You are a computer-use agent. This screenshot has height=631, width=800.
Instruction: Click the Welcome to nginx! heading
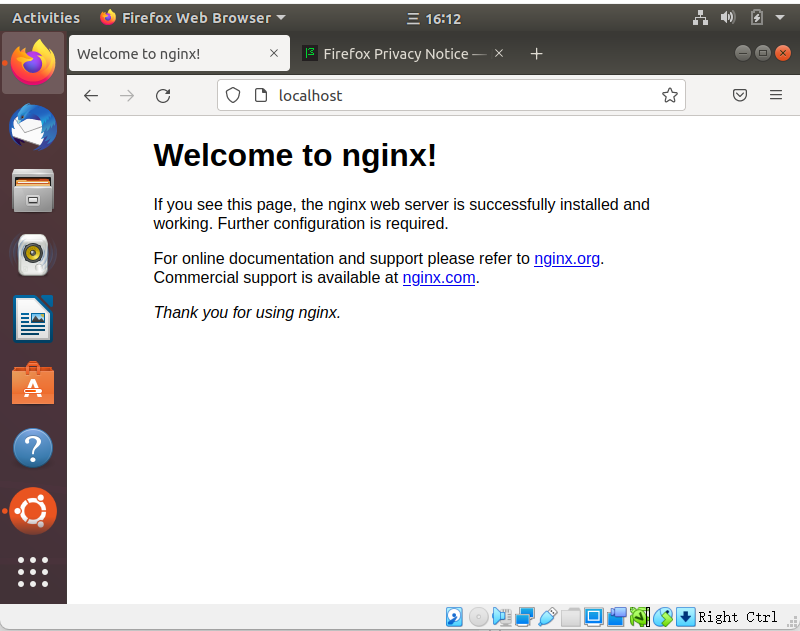[x=295, y=155]
